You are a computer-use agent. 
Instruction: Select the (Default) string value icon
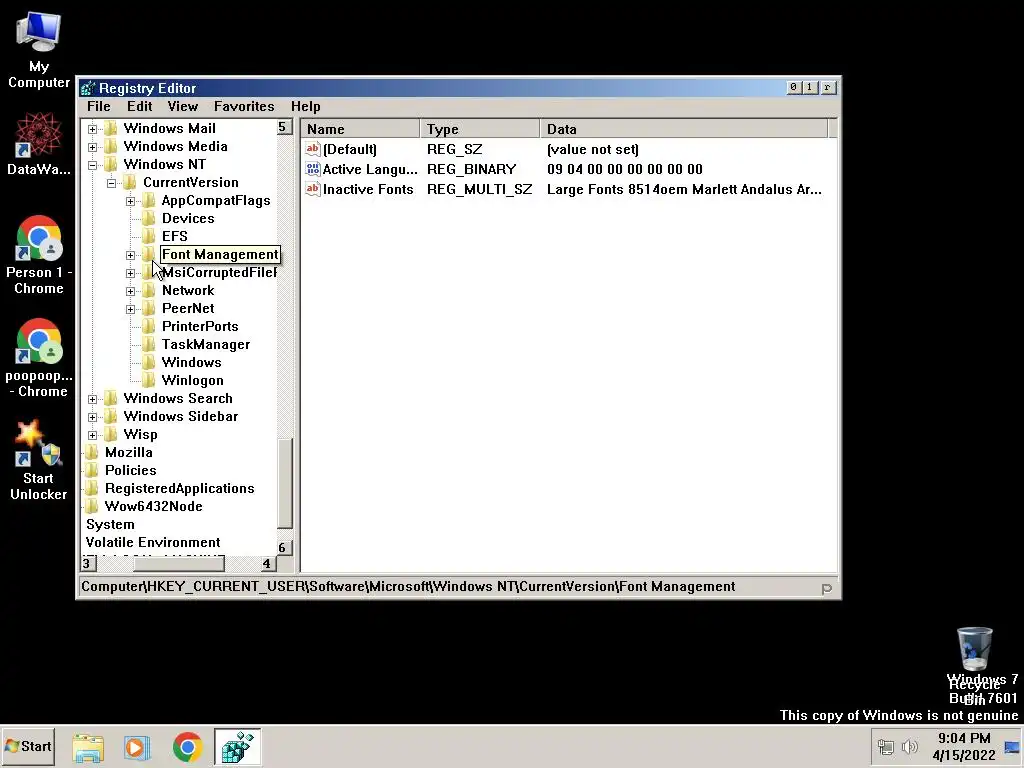(x=313, y=150)
